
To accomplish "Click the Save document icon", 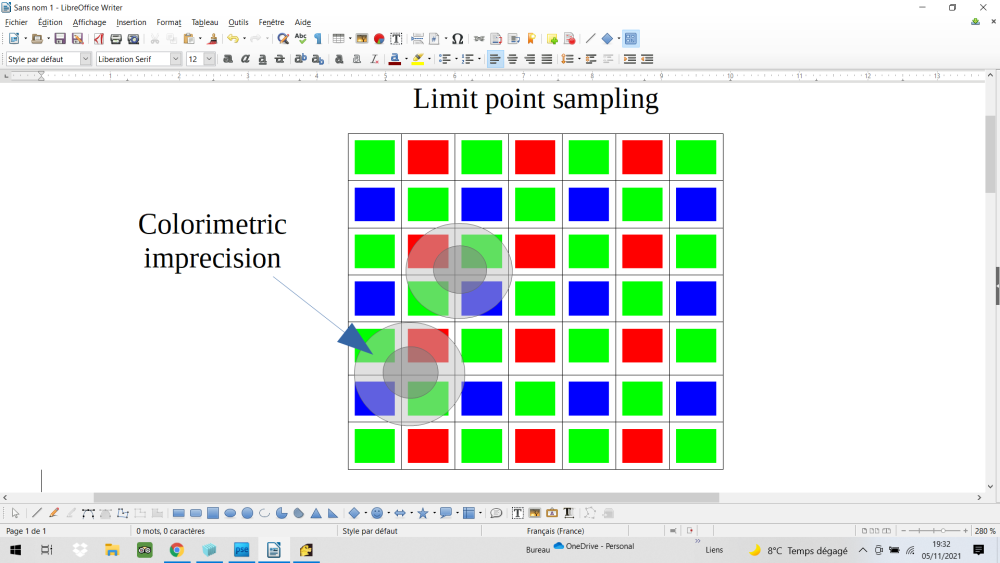I will coord(60,39).
